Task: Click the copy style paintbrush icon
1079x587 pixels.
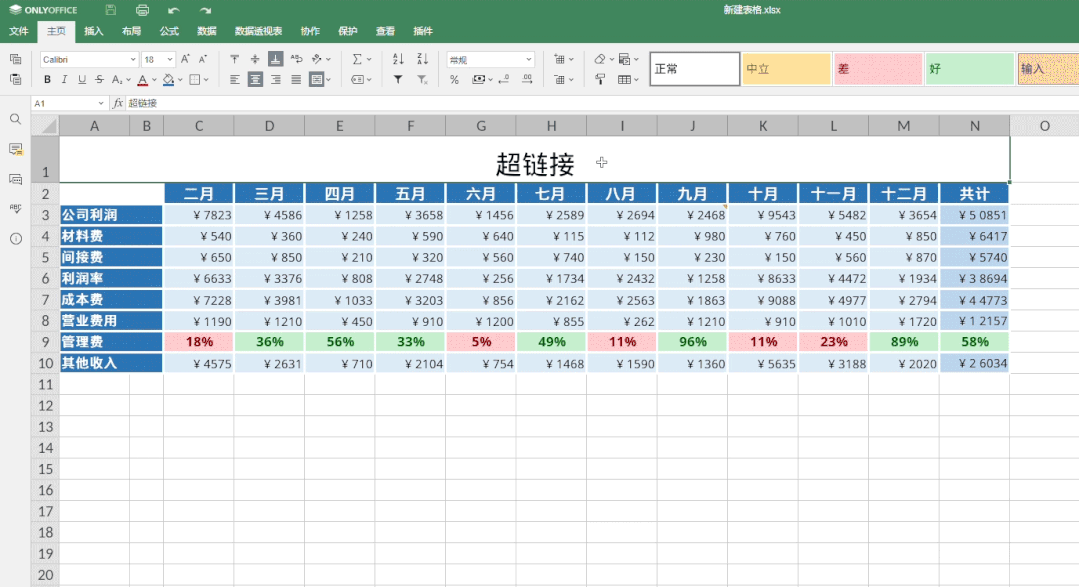Action: pos(600,80)
